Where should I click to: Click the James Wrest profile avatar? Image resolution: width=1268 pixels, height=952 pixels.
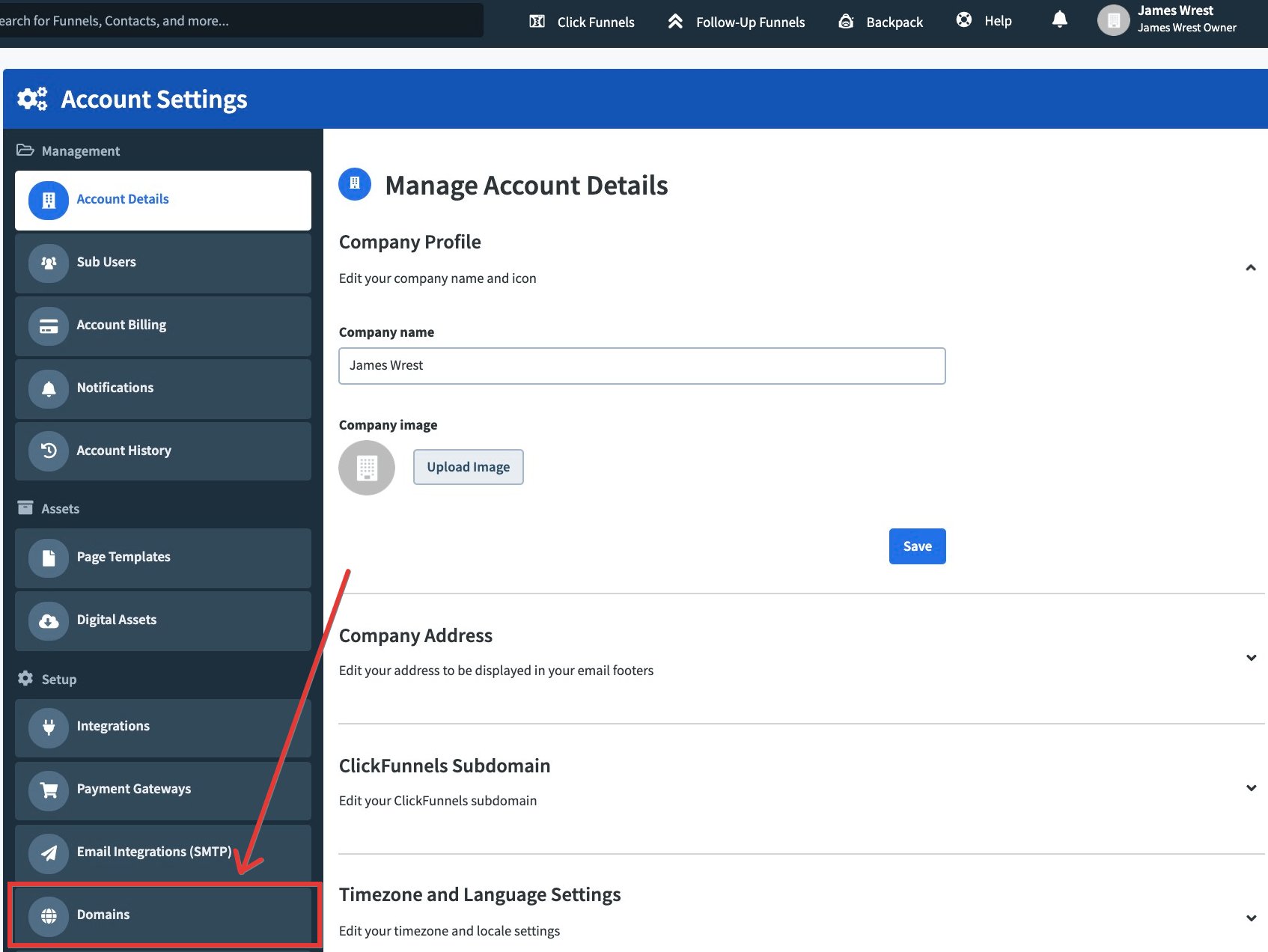point(1113,20)
